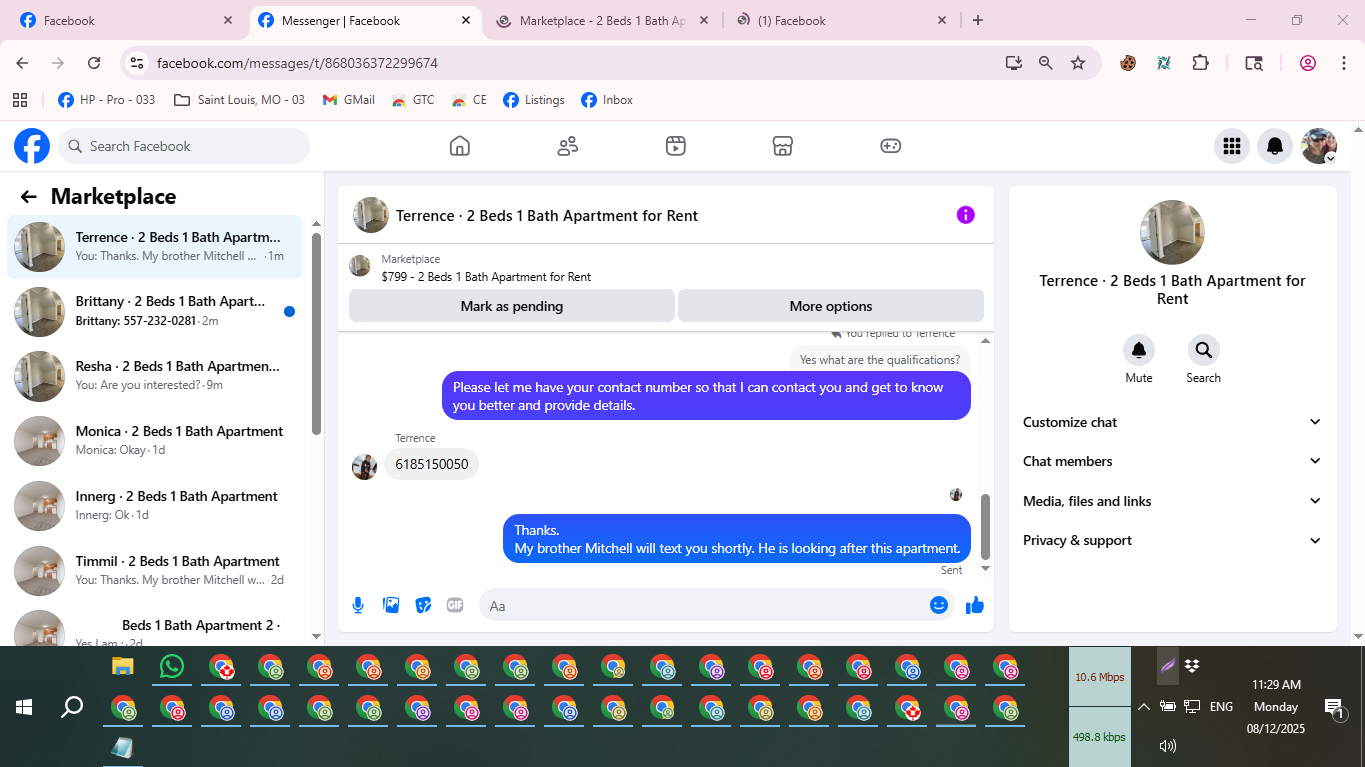The image size is (1365, 767).
Task: Click the Mute bell icon
Action: click(1139, 350)
